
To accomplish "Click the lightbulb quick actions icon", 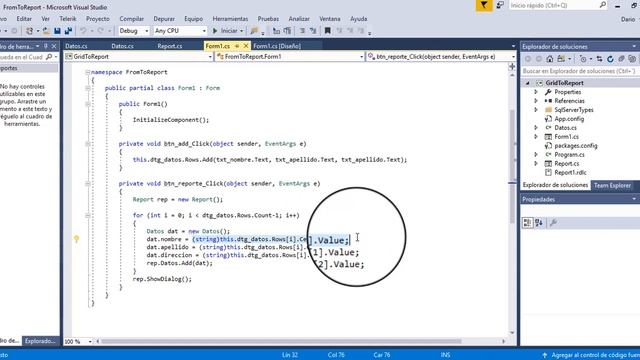I will pyautogui.click(x=76, y=239).
